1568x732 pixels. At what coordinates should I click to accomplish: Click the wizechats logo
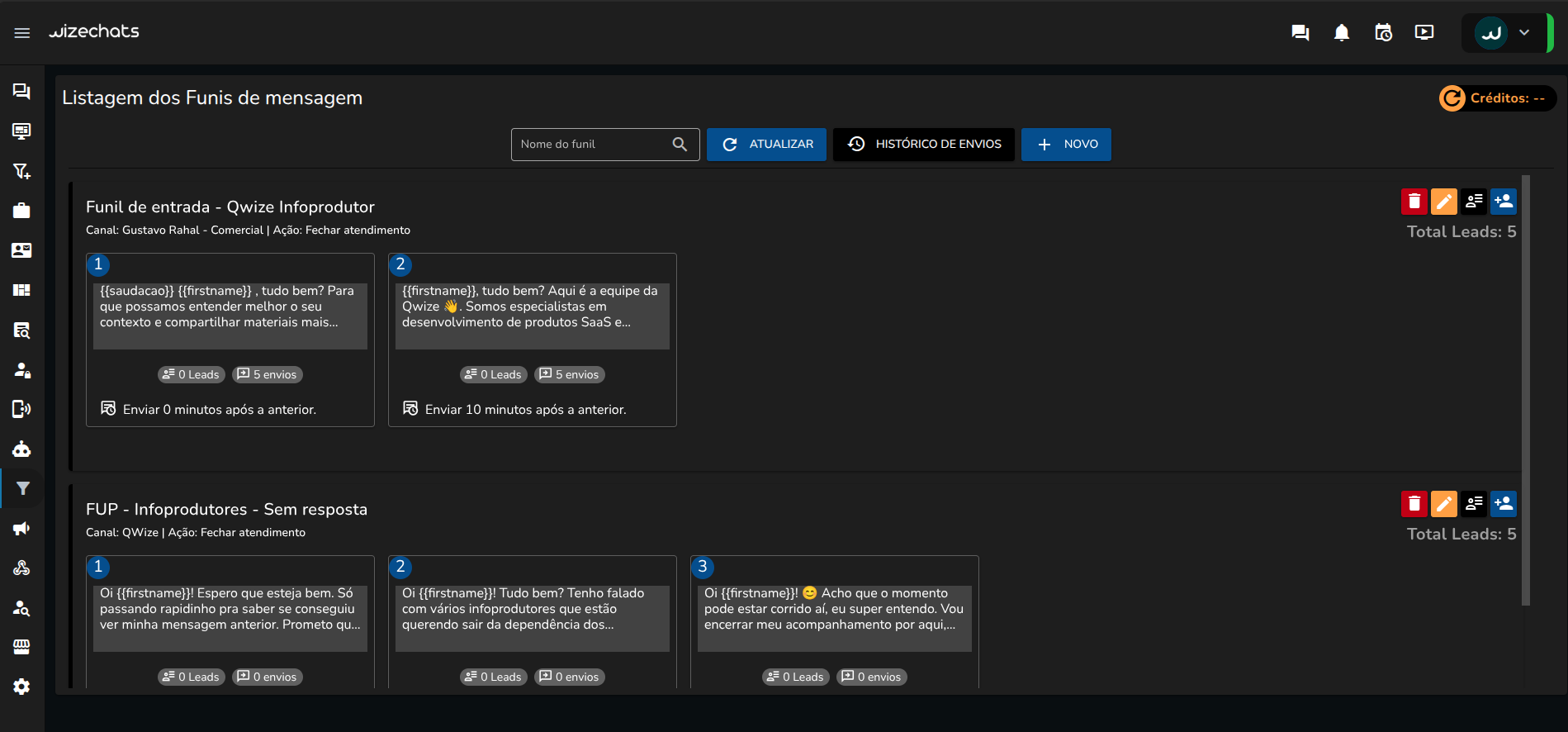pyautogui.click(x=94, y=31)
